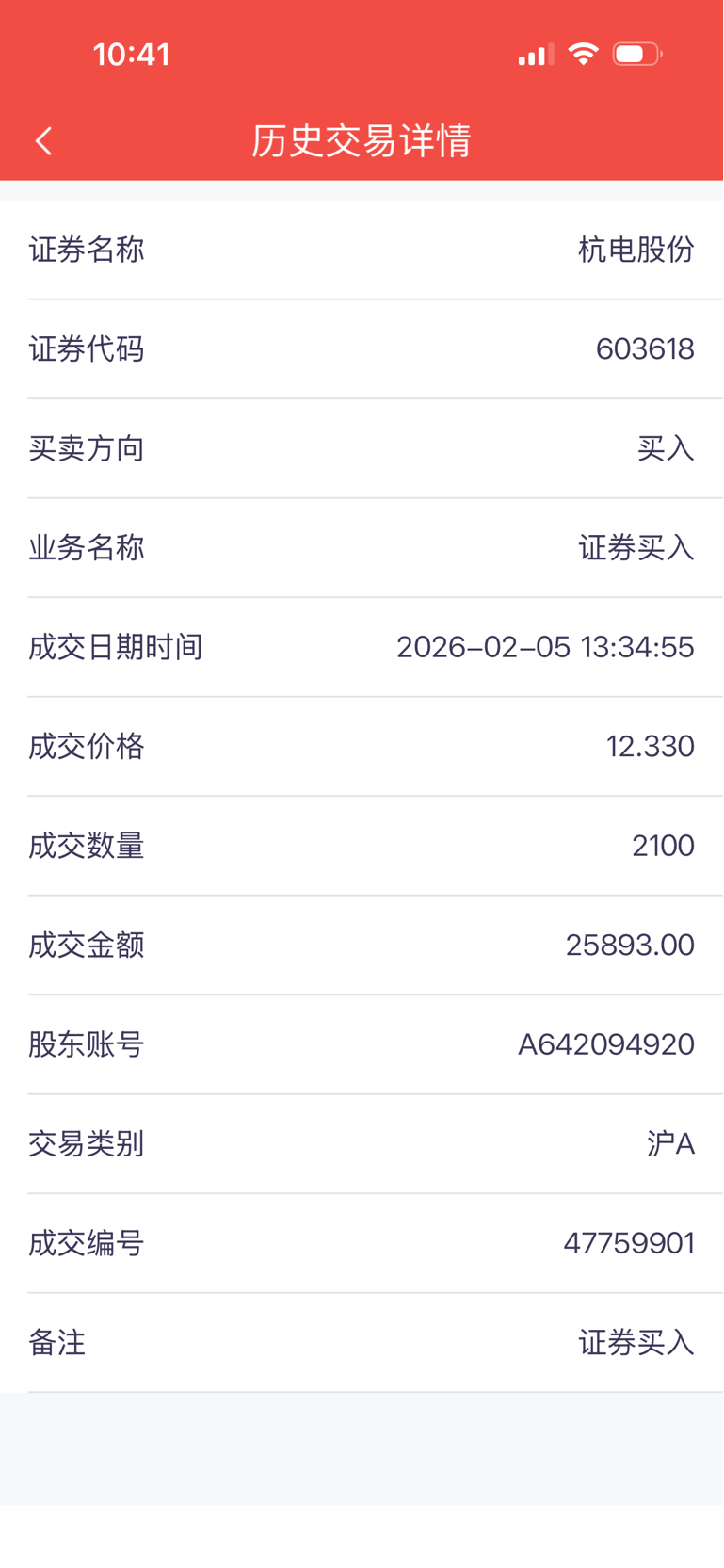Tap the 成交价格 value 12.330
The width and height of the screenshot is (724, 1568).
coord(651,747)
